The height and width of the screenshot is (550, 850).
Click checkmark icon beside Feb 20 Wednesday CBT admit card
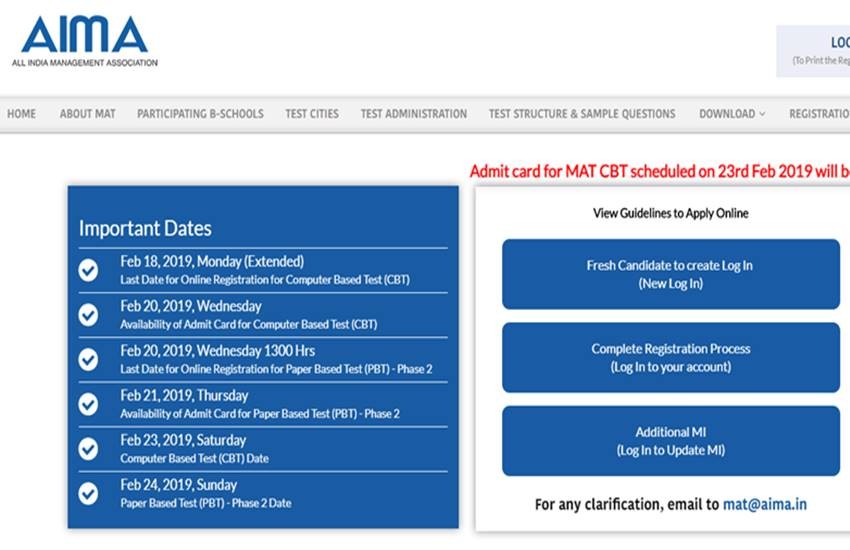tap(89, 314)
